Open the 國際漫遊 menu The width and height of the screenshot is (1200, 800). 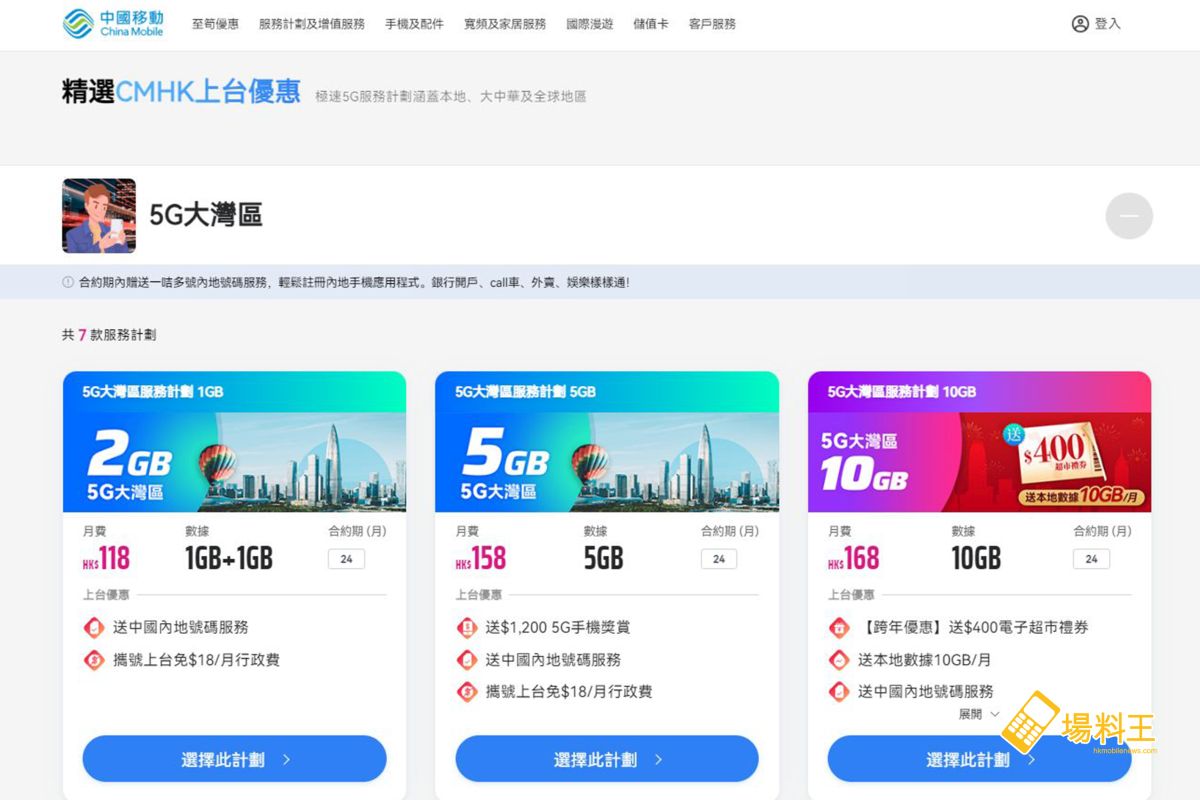coord(590,24)
